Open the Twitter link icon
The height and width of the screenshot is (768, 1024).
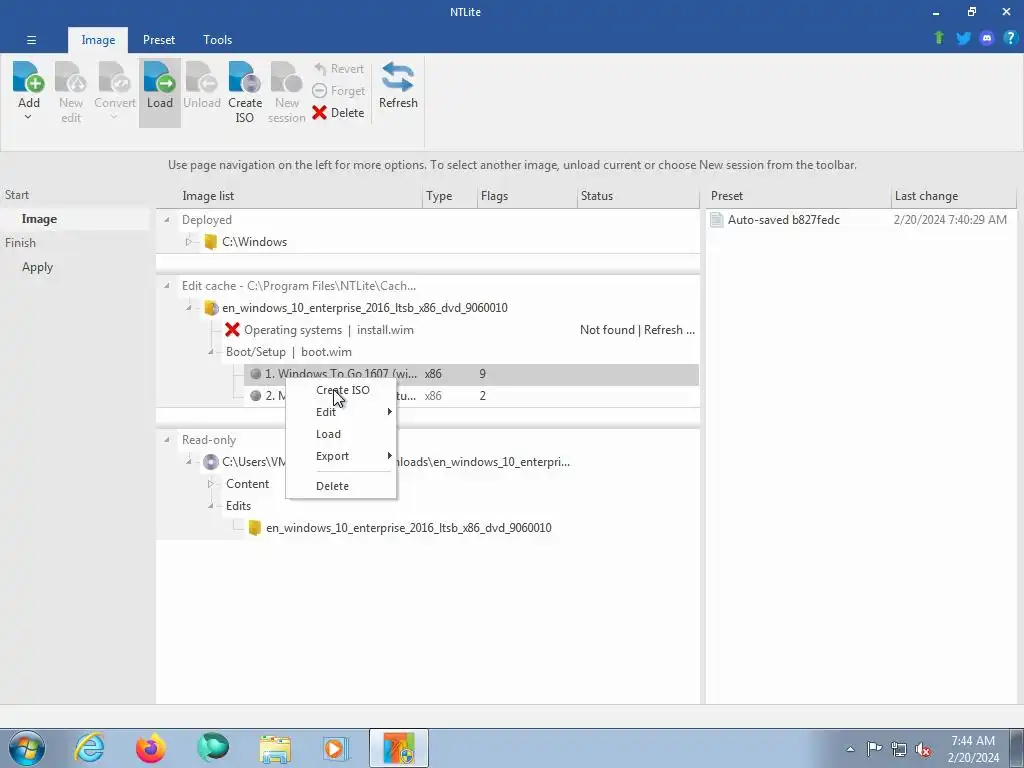point(963,38)
